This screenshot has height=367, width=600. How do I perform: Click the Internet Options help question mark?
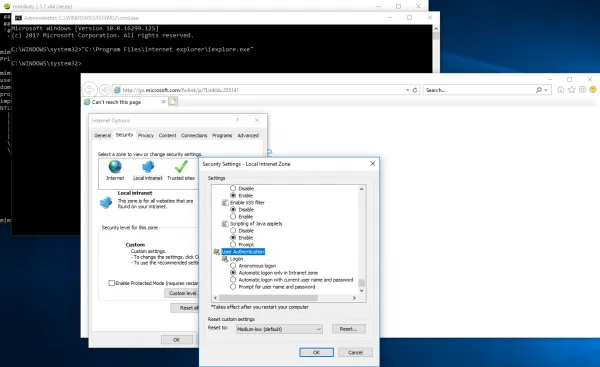[237, 120]
